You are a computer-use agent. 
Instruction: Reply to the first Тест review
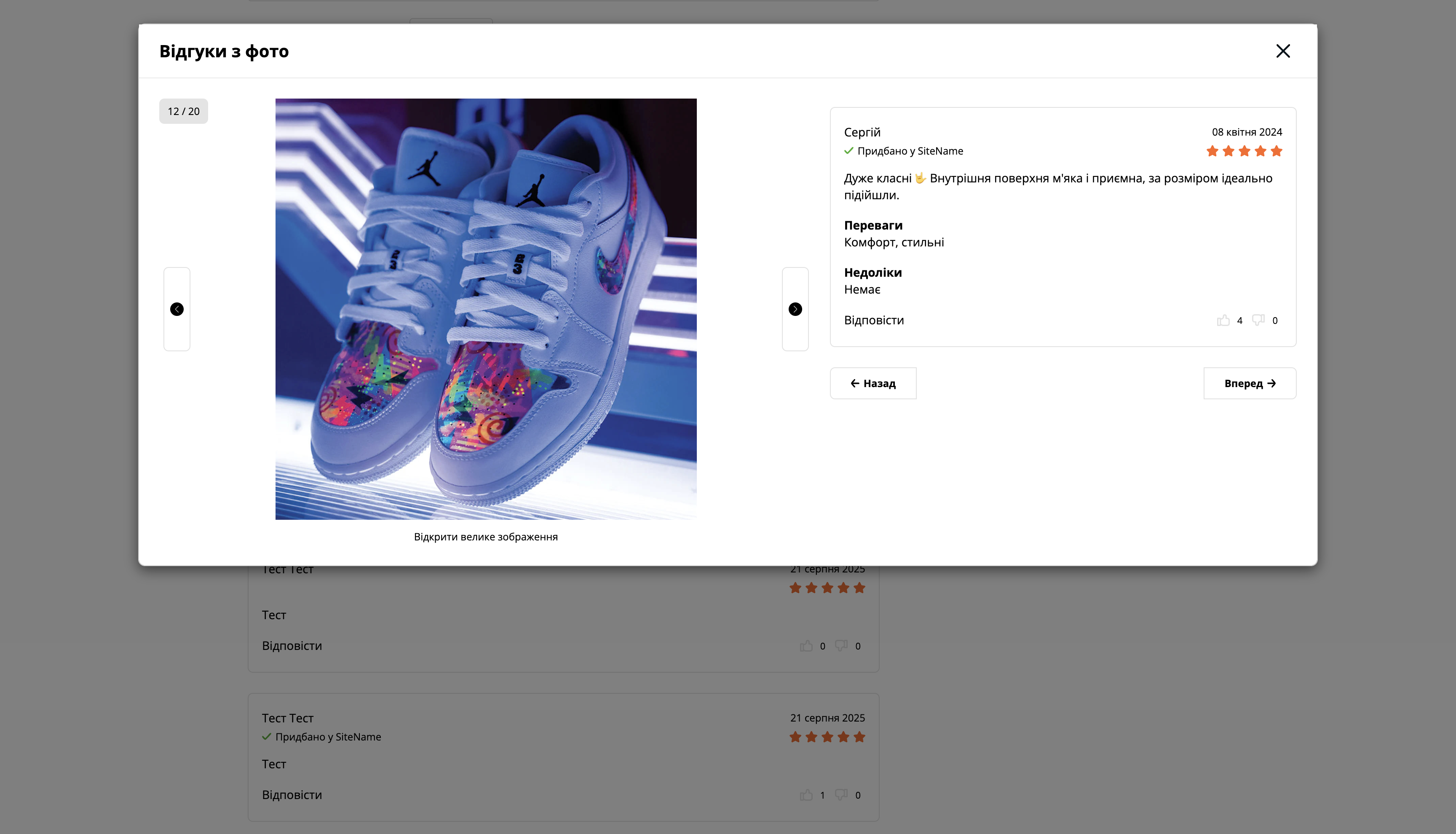(x=292, y=646)
